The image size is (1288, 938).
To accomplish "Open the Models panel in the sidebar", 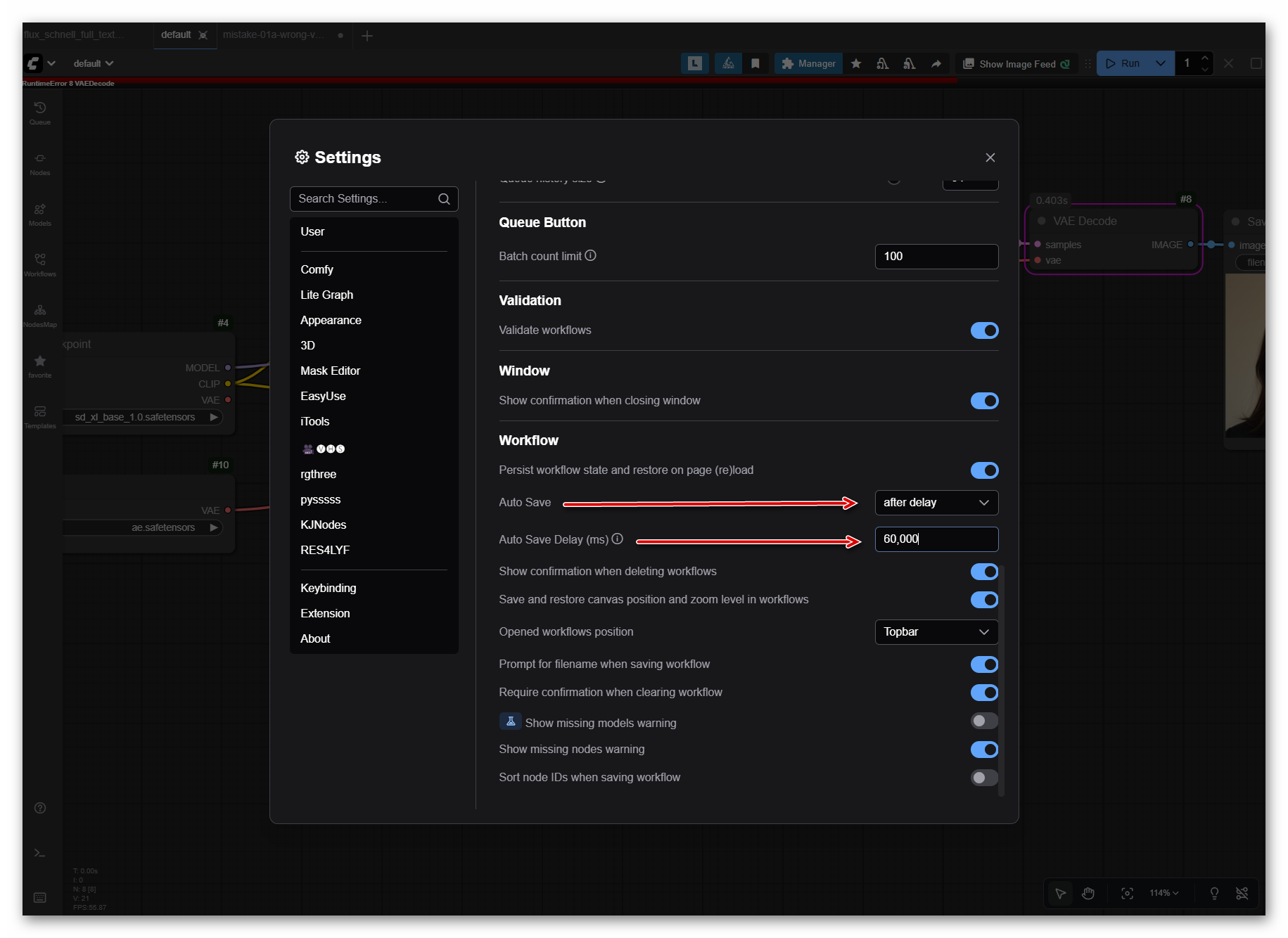I will [40, 214].
